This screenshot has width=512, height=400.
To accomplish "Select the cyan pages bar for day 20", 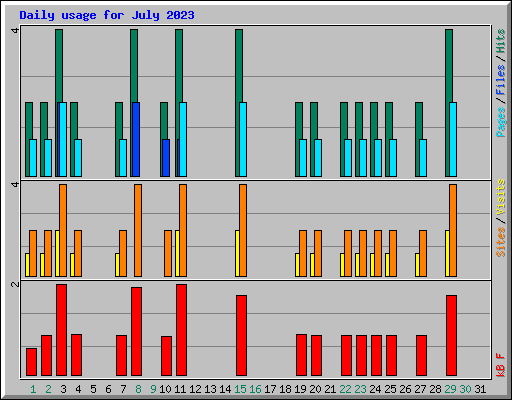I will [318, 158].
